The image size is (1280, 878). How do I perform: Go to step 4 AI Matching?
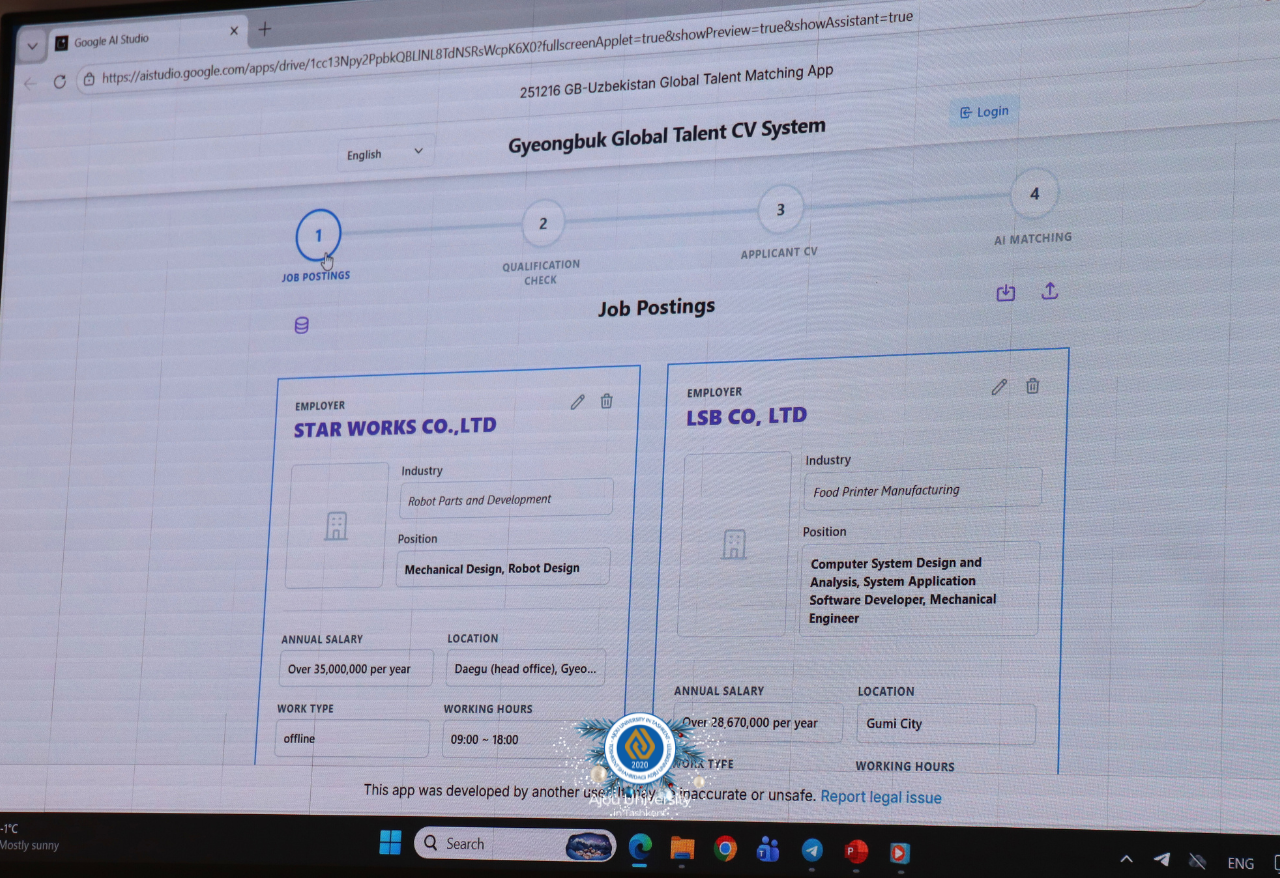(x=1034, y=195)
